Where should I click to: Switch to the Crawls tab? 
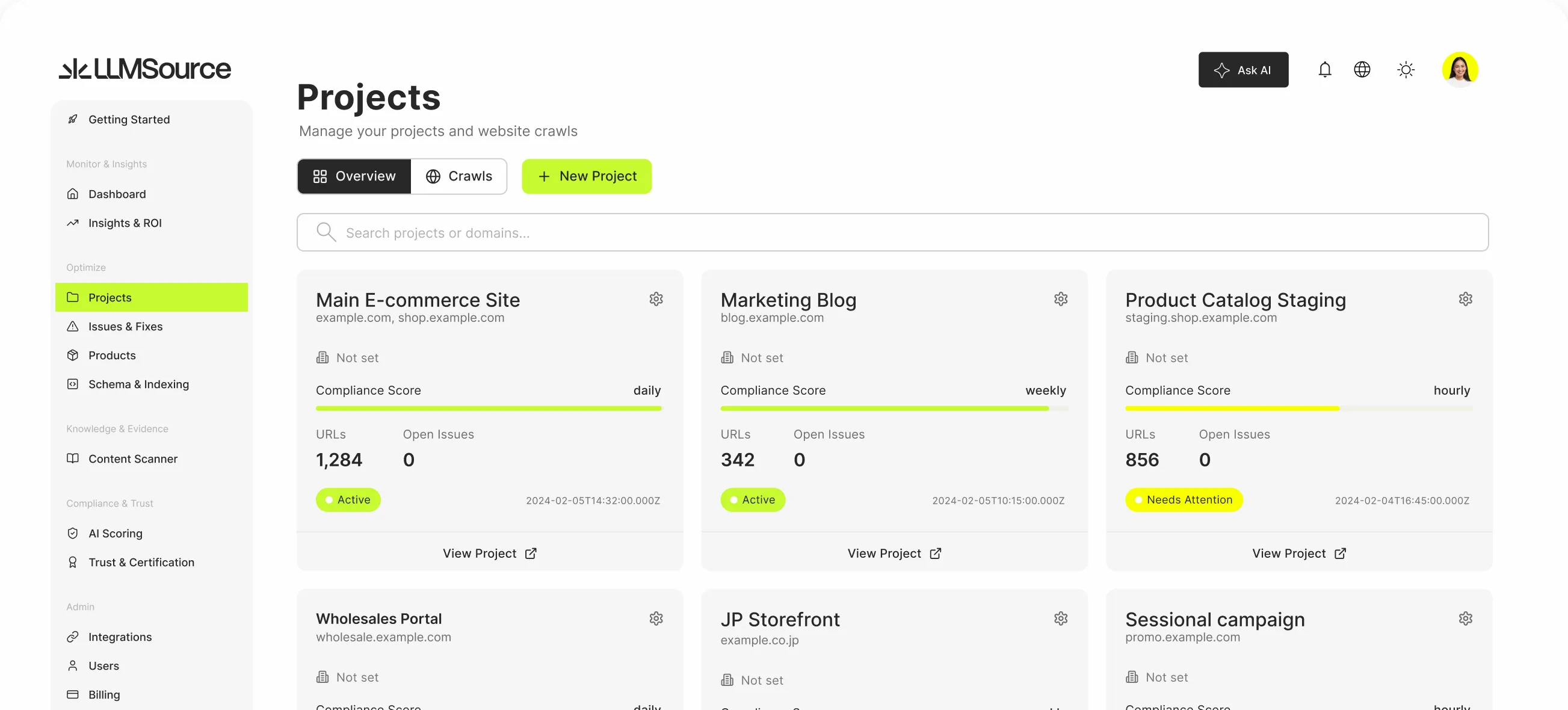(458, 176)
